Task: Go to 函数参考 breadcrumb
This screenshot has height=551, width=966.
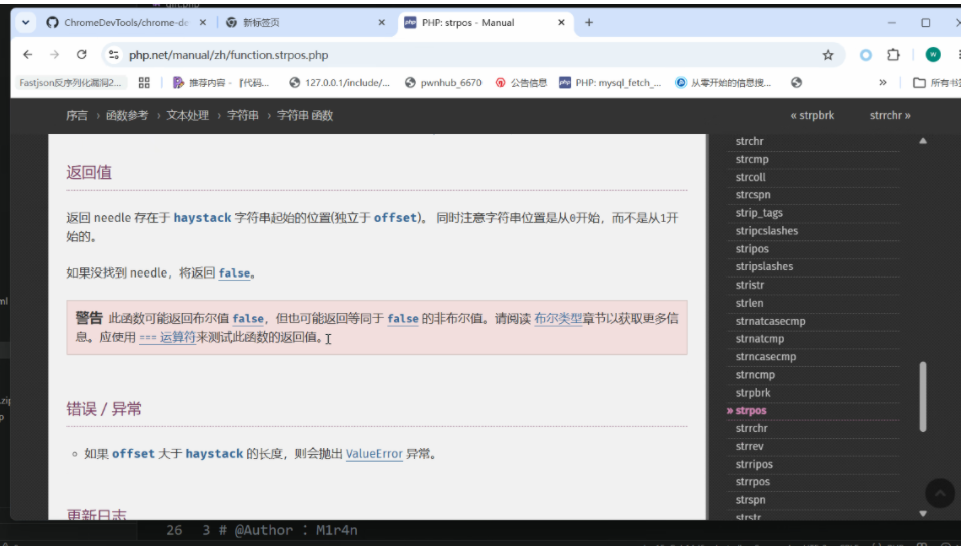Action: click(x=127, y=115)
